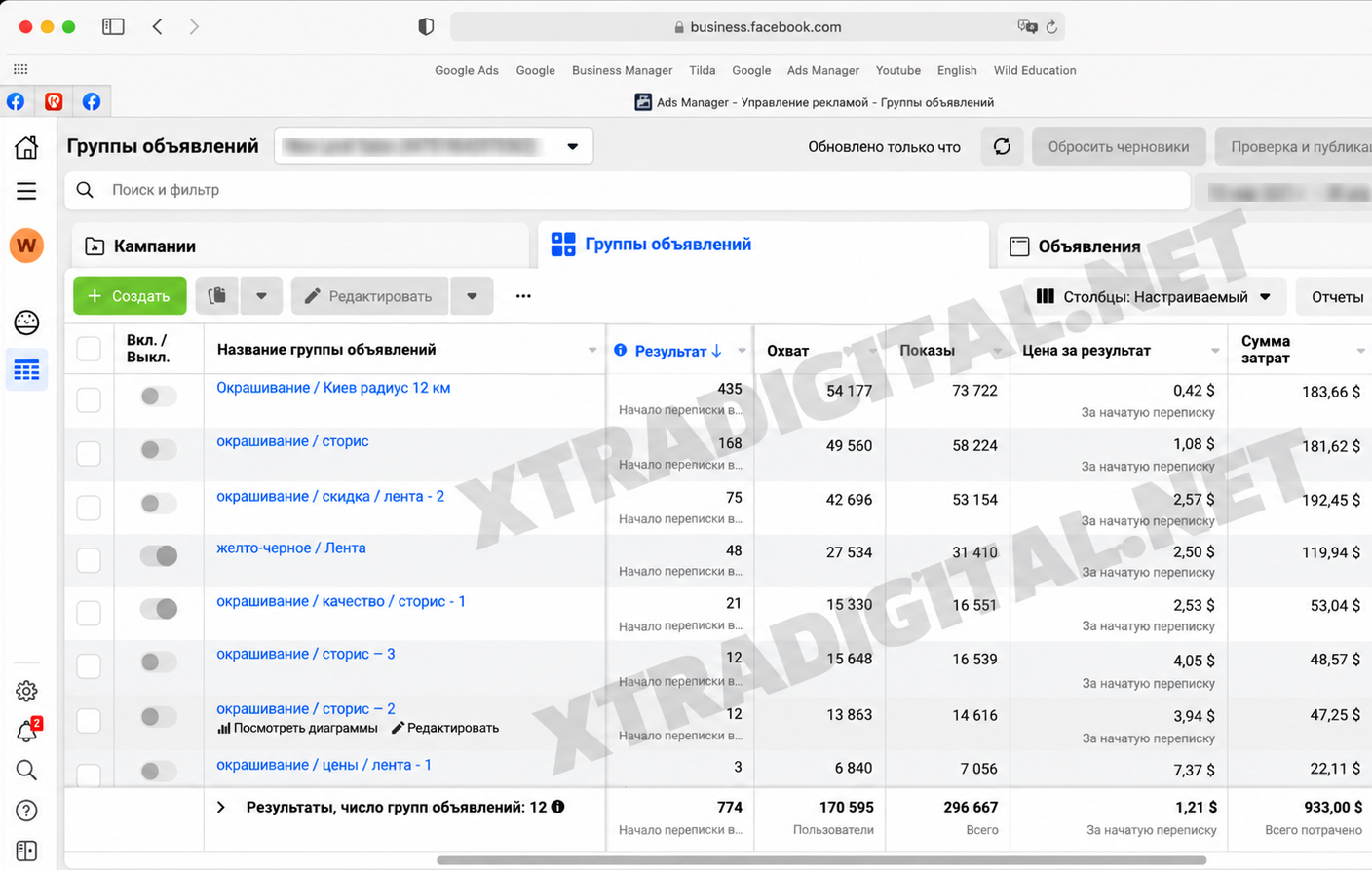Click the Поиск и фильтр search field
Screen dimensions: 1372x870
pyautogui.click(x=628, y=190)
